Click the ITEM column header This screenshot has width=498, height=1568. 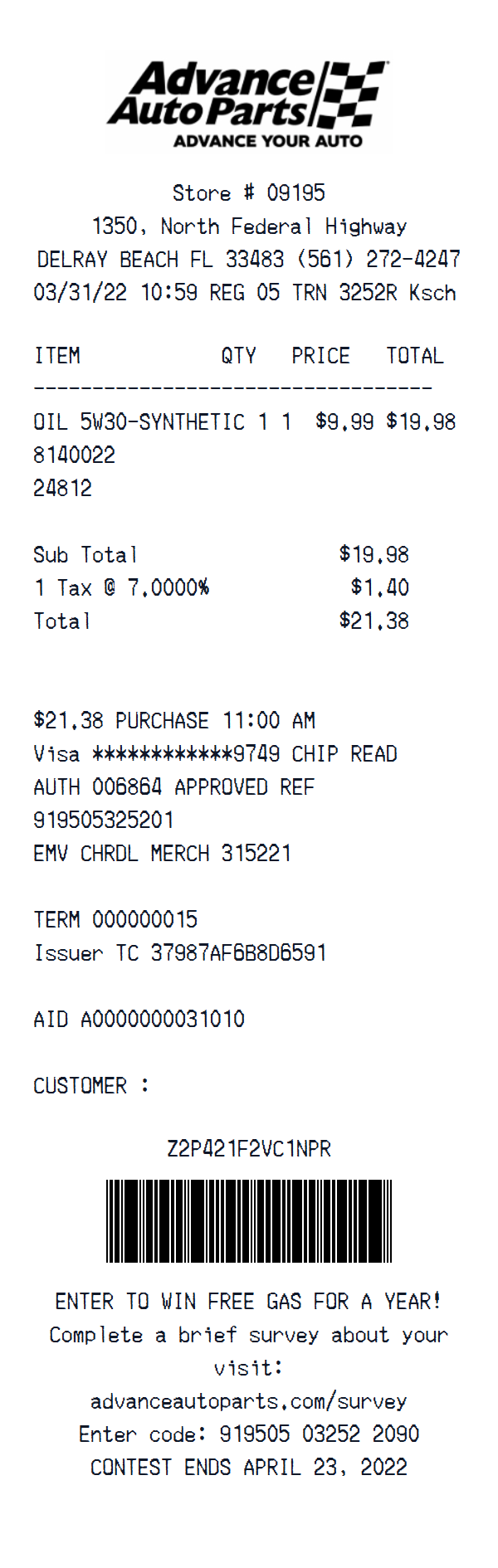coord(57,356)
